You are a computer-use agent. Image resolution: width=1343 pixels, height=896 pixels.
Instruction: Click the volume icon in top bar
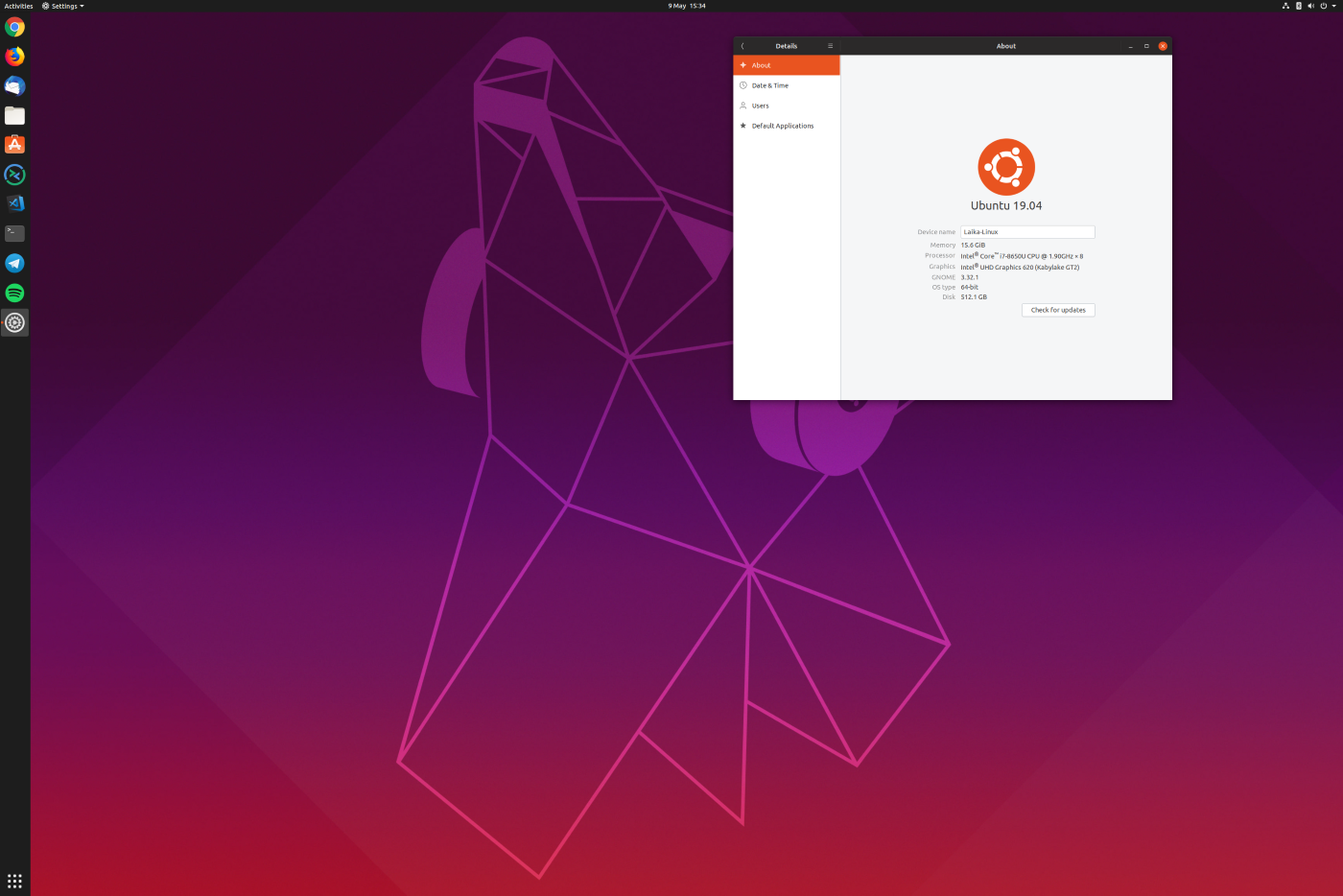1310,6
